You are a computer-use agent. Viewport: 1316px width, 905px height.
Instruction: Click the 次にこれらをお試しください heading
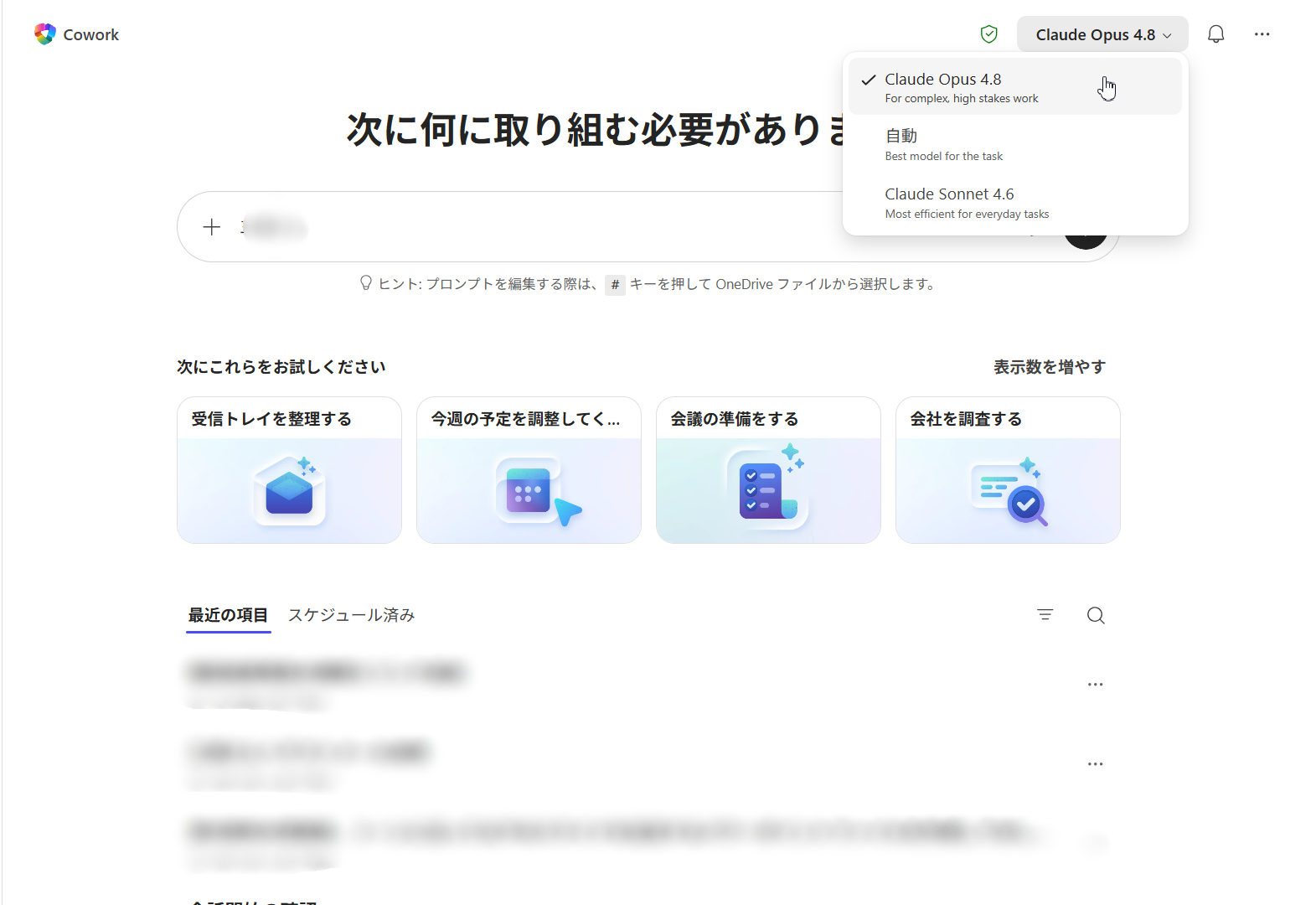click(281, 367)
